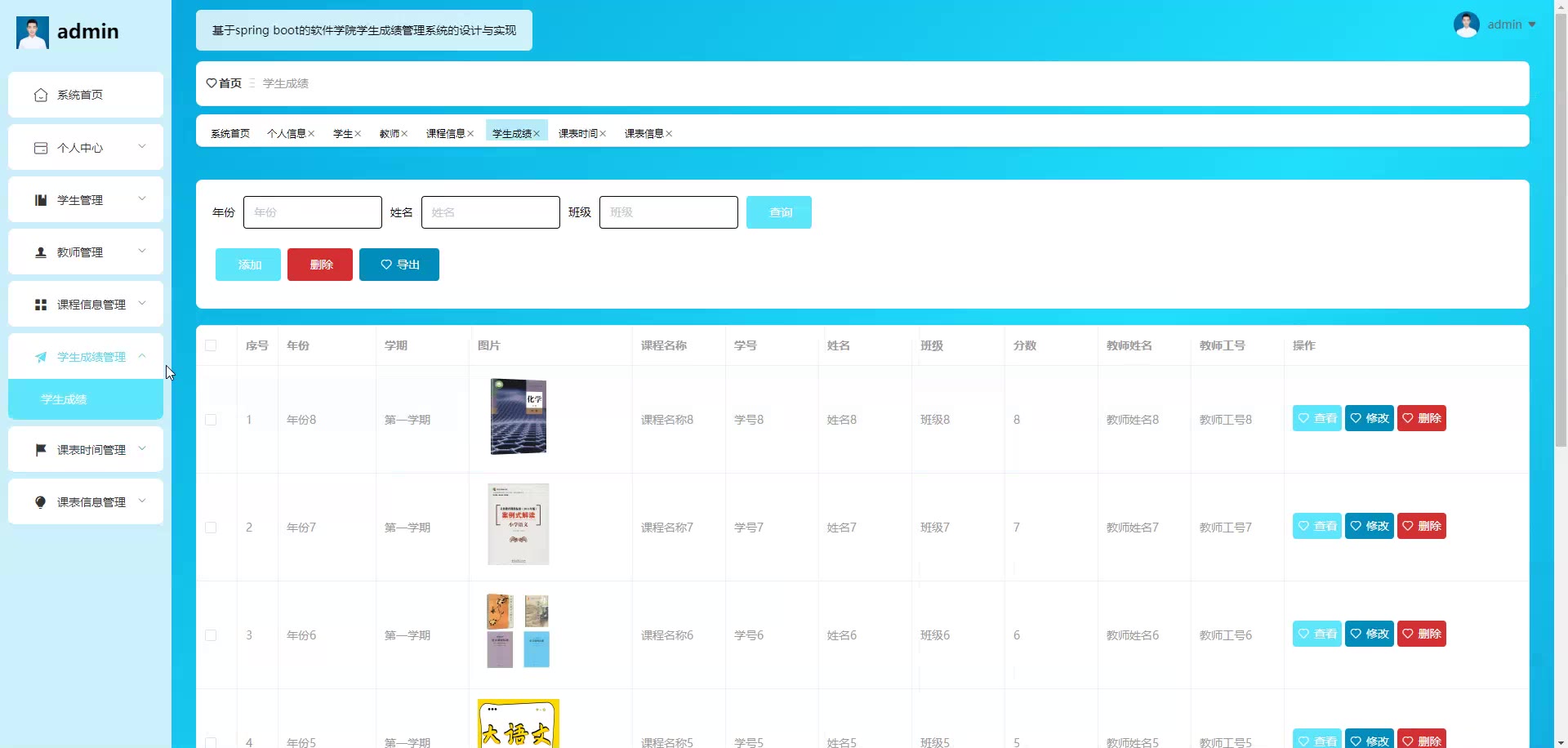Click 删除 for row 年份8

click(x=1422, y=418)
